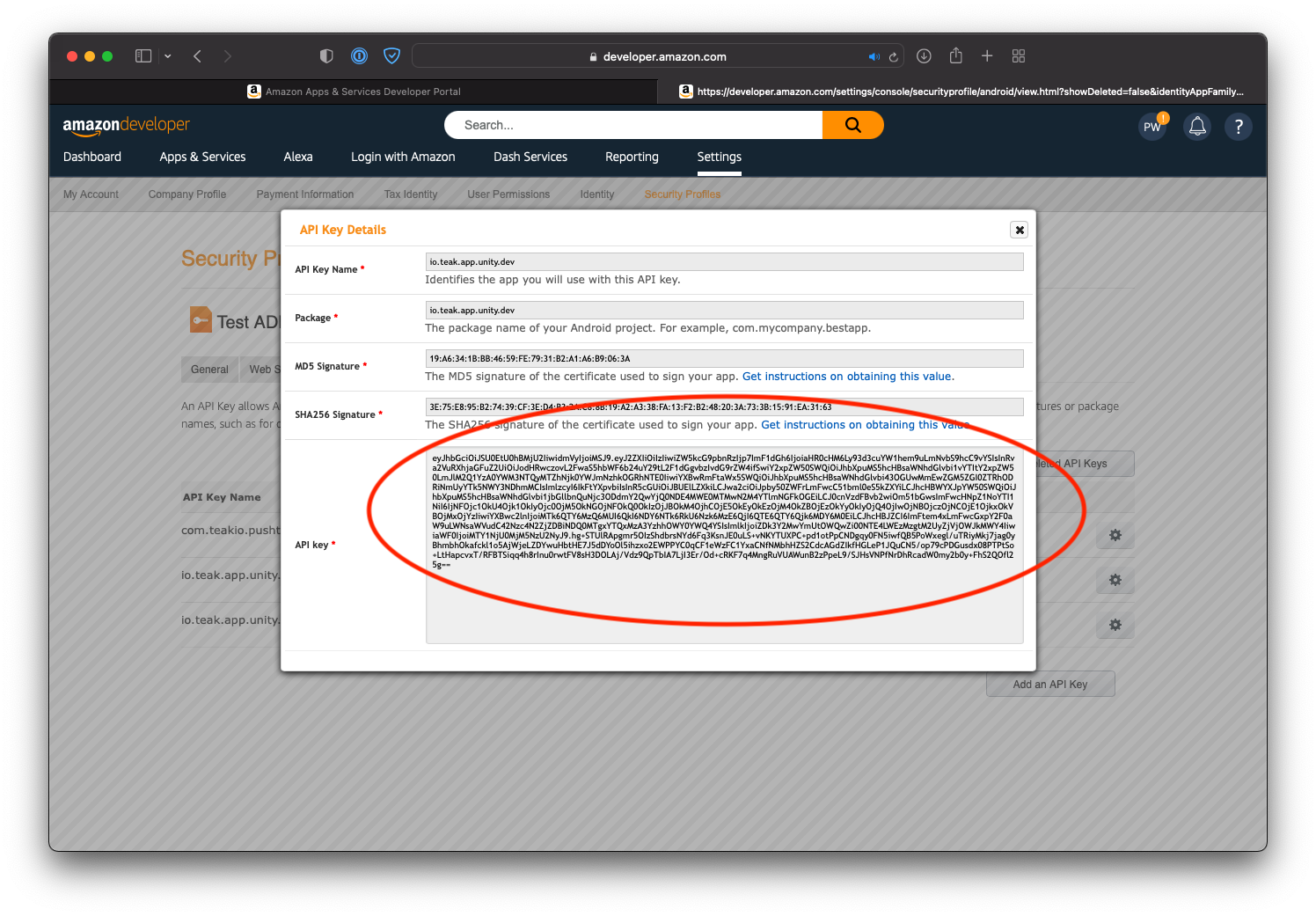Image resolution: width=1316 pixels, height=916 pixels.
Task: Open gear settings for last io.teak.app.unity key
Action: pyautogui.click(x=1115, y=625)
